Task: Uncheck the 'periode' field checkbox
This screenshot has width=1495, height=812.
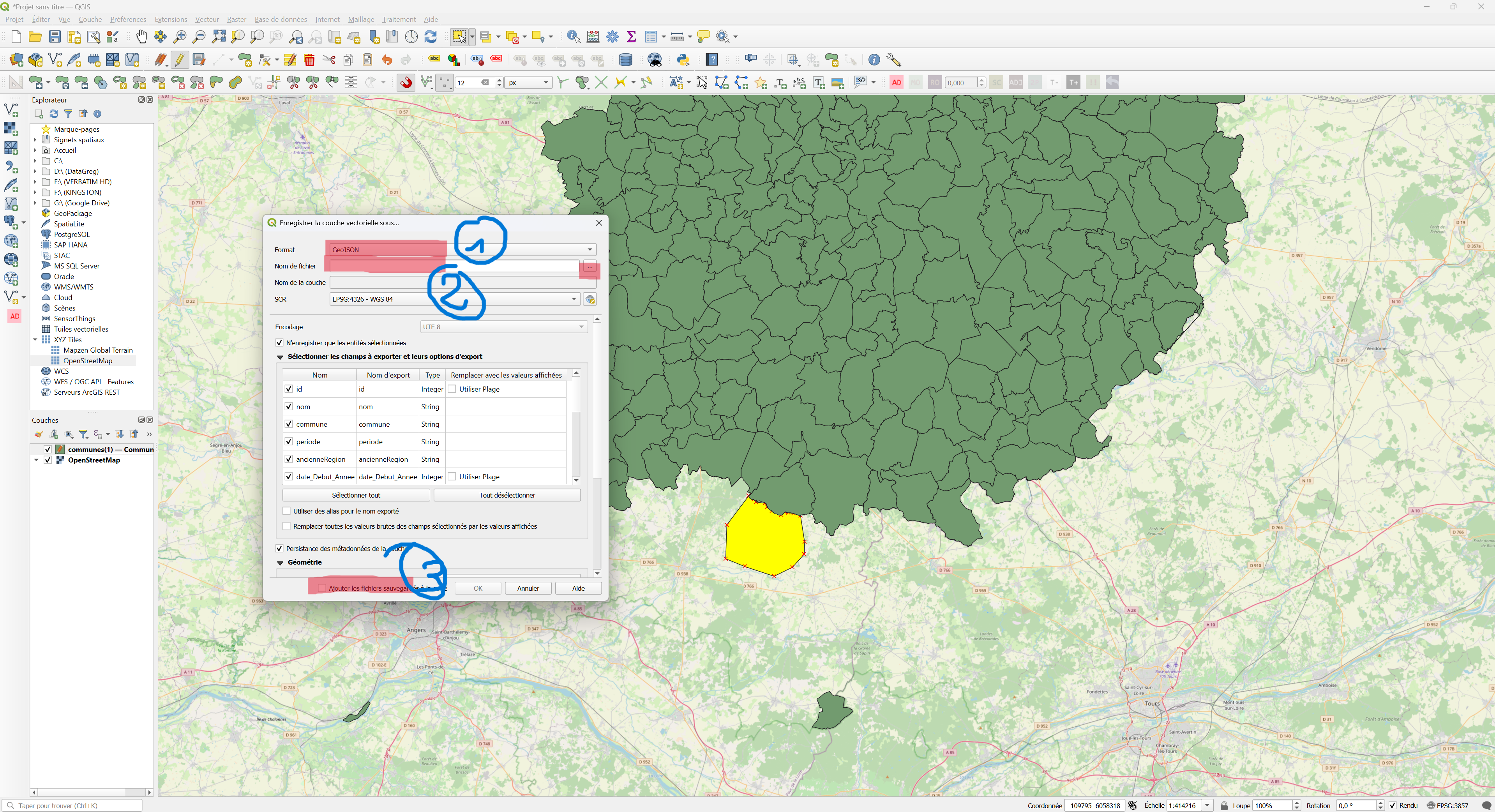Action: pos(289,442)
